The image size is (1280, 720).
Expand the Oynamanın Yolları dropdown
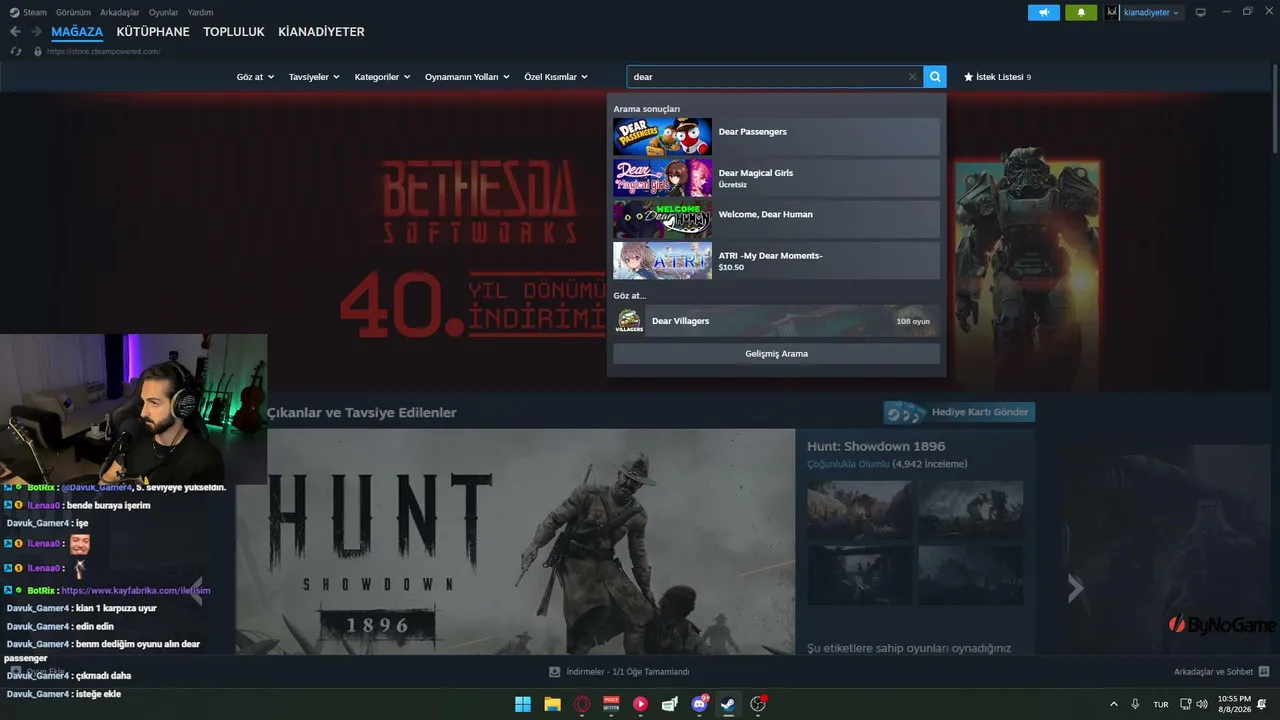[467, 77]
